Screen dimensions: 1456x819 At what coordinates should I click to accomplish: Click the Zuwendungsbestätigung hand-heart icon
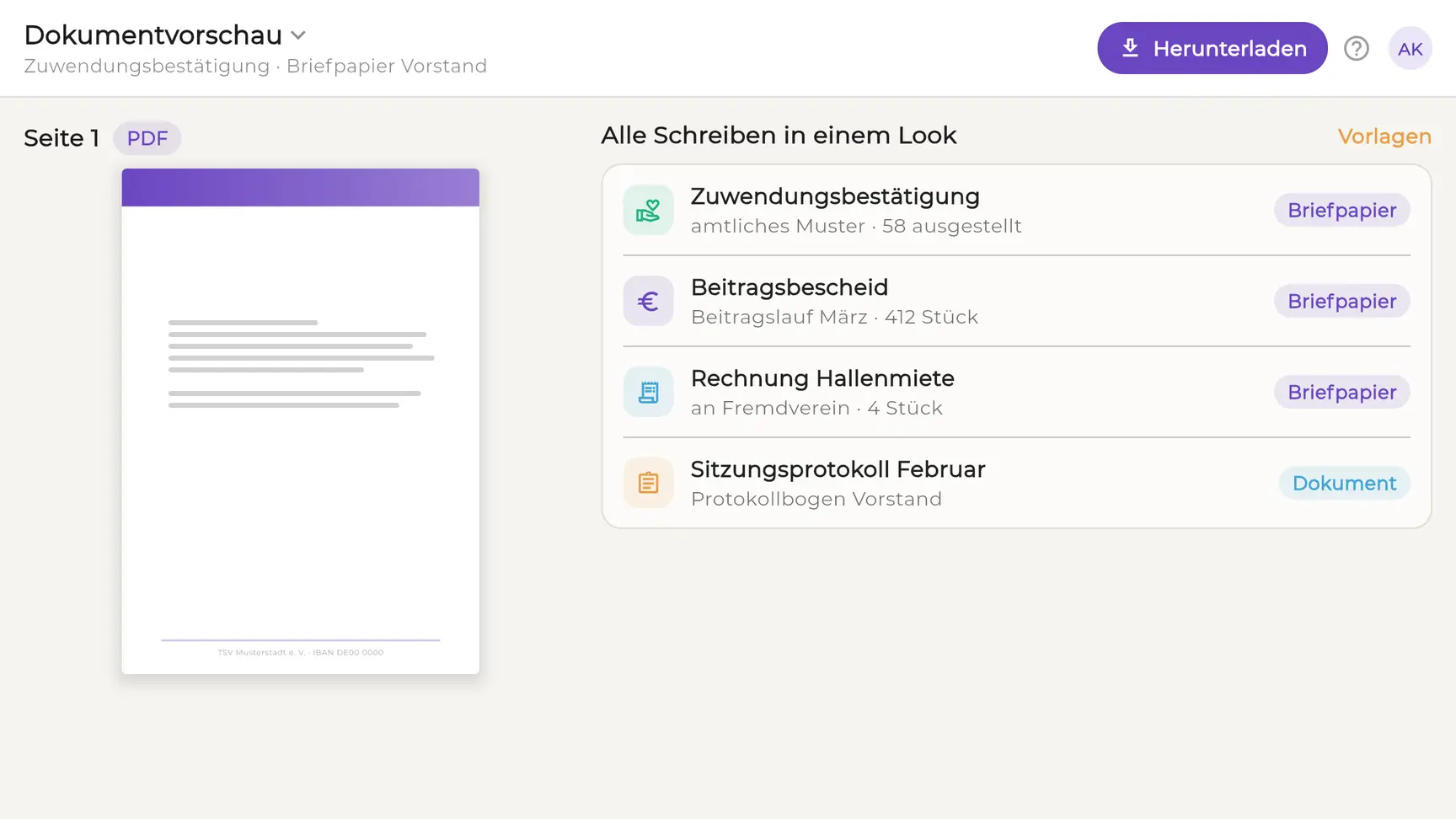[648, 210]
